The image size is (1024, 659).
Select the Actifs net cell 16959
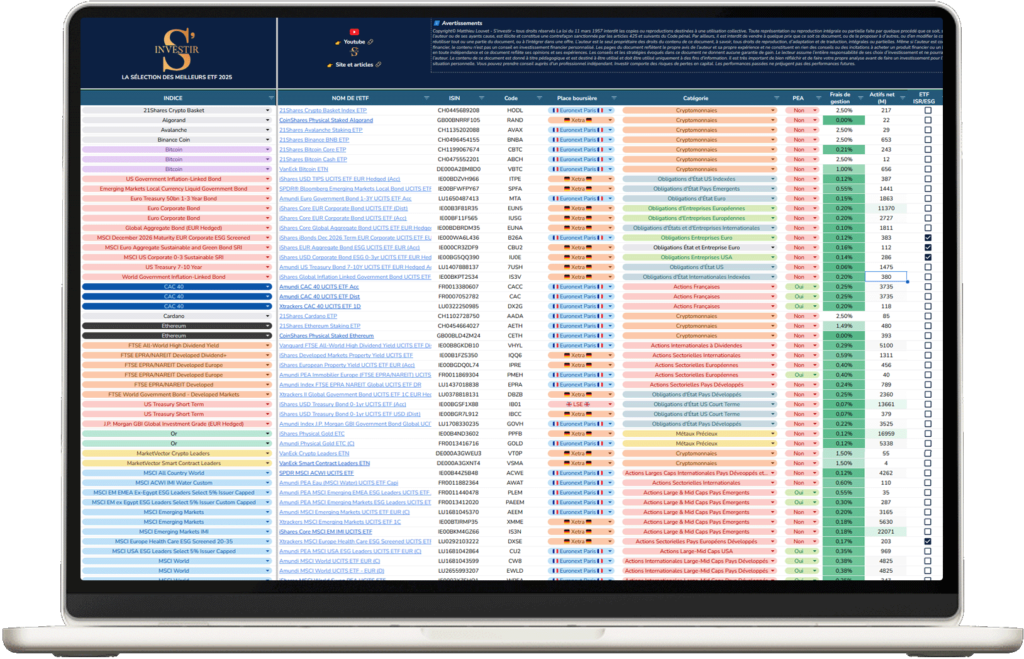click(x=886, y=434)
